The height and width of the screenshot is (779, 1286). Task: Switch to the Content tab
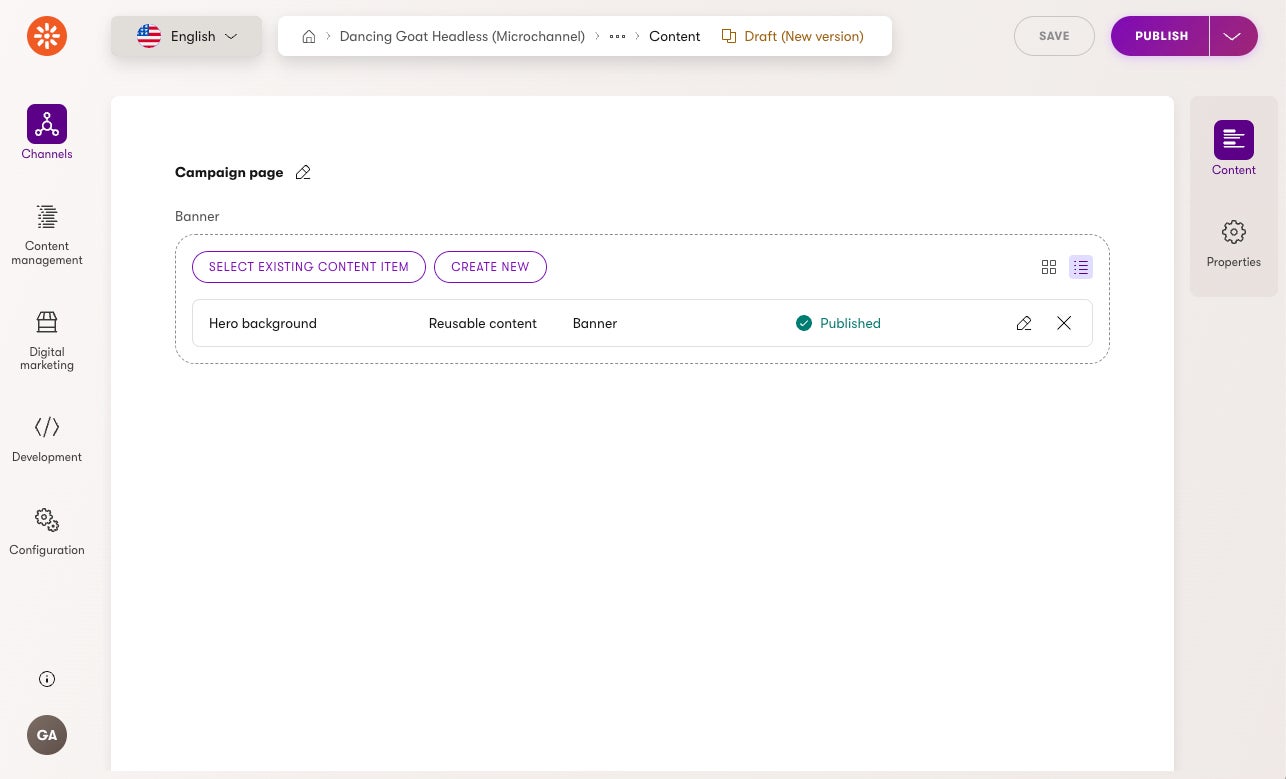tap(1234, 148)
